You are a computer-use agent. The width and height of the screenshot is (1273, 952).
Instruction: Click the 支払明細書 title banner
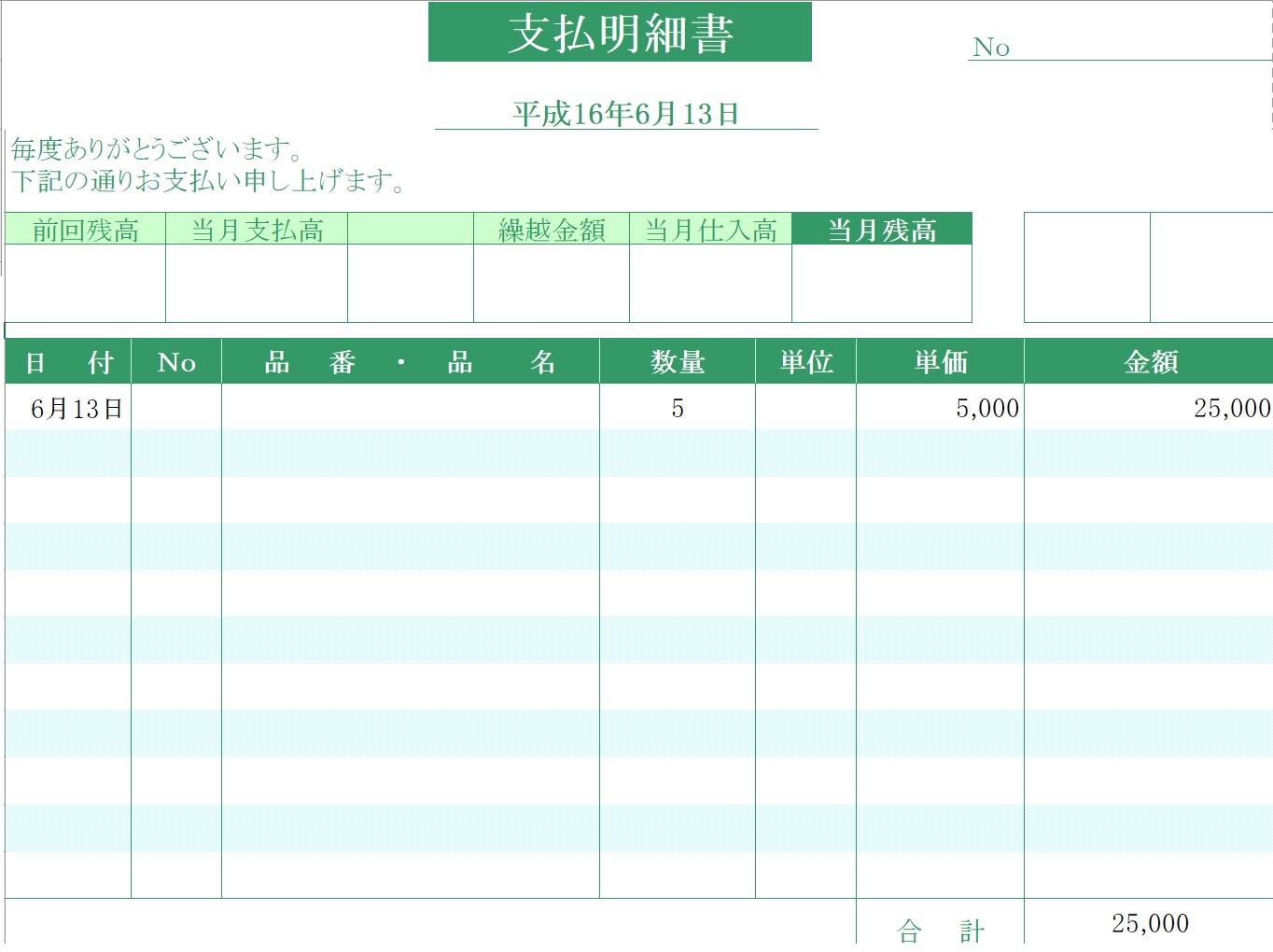(x=620, y=33)
